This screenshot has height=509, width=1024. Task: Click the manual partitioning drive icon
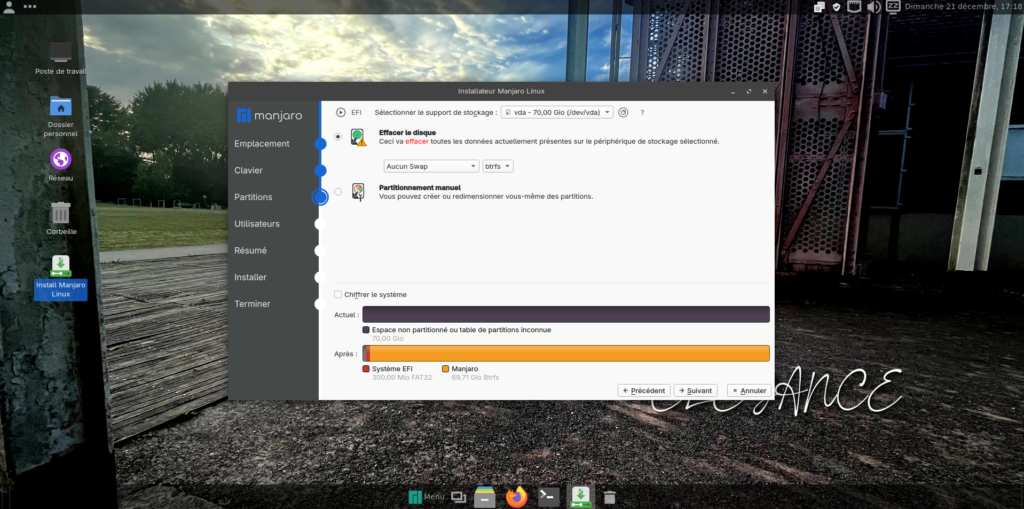tap(358, 192)
